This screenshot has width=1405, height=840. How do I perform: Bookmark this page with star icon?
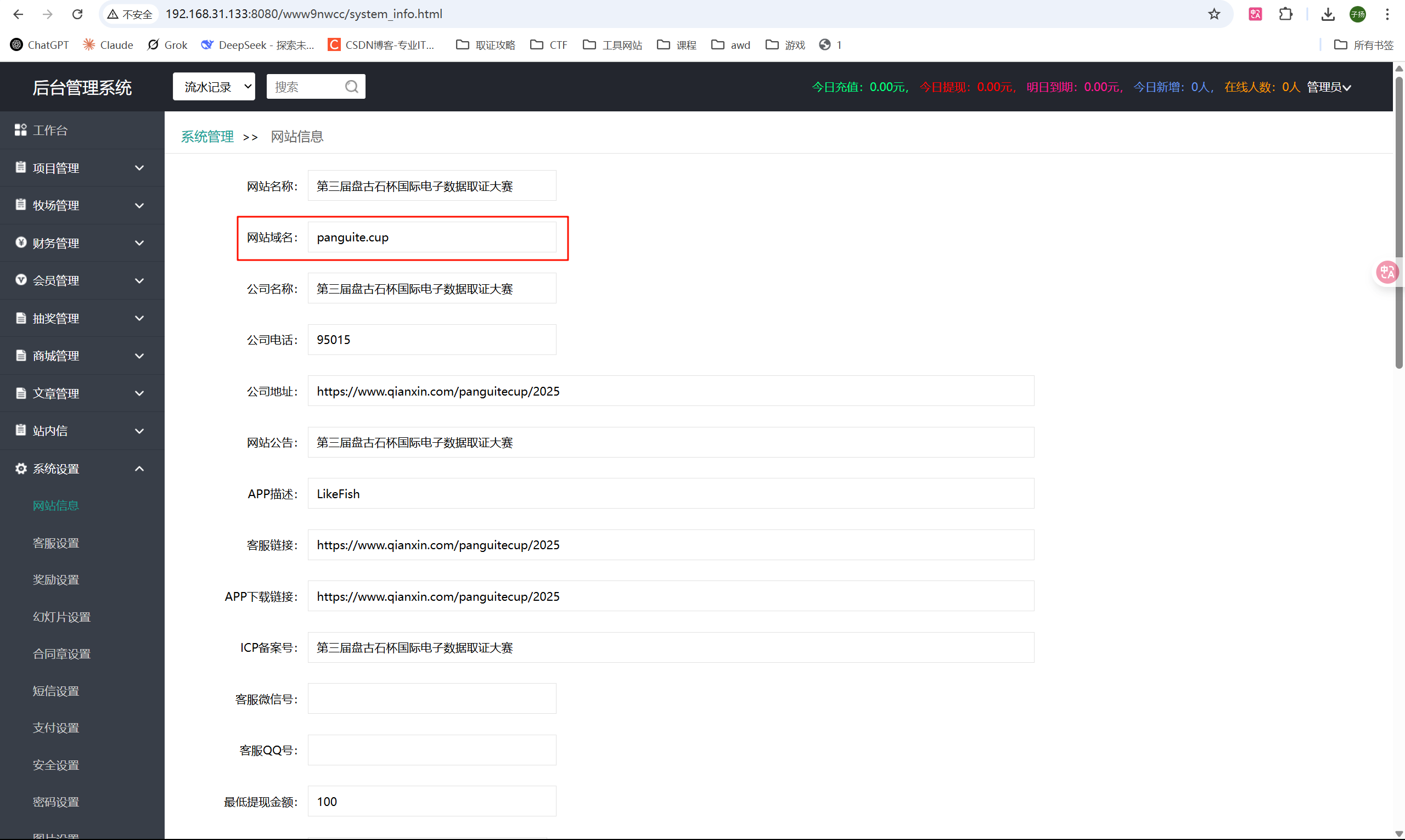[1213, 14]
